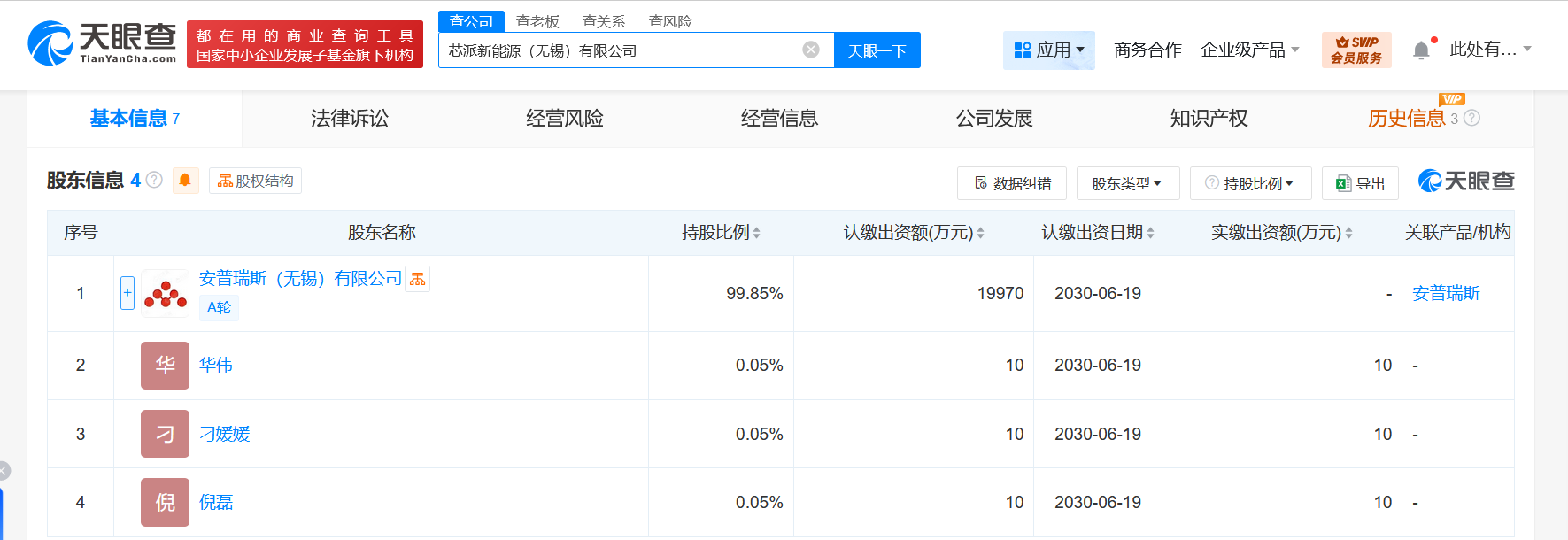
Task: Click the 刁 avatar for 刁媛媛
Action: (x=165, y=434)
